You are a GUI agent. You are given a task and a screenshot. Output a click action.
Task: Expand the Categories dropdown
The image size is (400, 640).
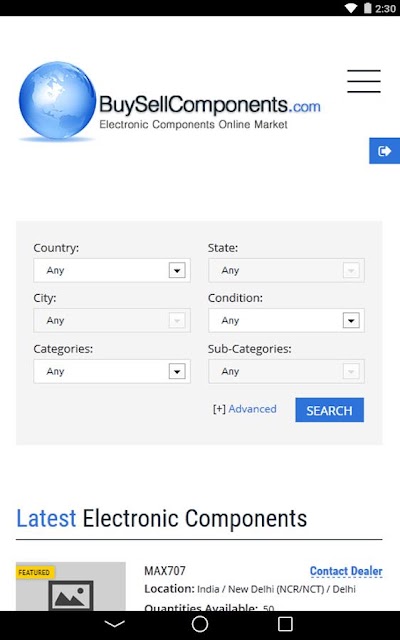[112, 371]
